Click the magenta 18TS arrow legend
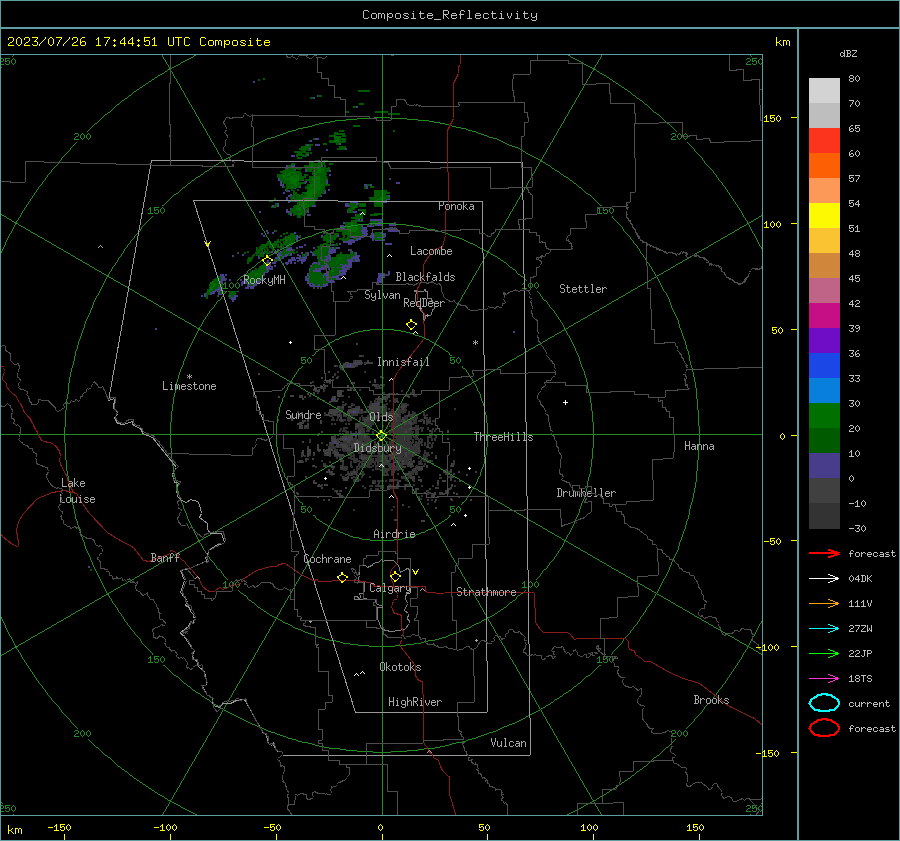The height and width of the screenshot is (841, 900). (x=824, y=679)
